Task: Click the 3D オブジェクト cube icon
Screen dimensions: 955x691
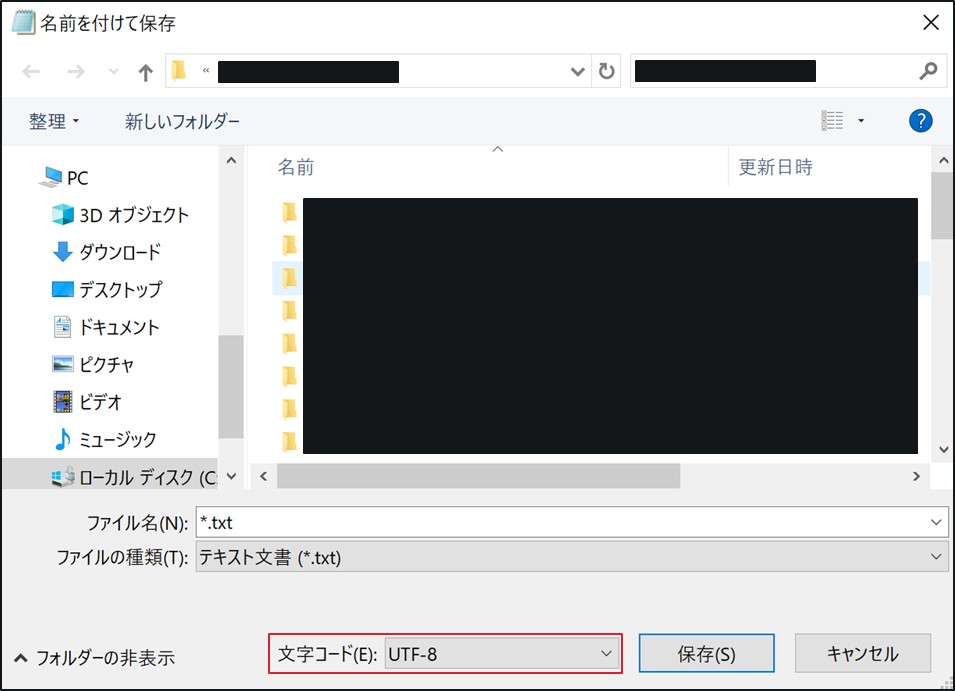Action: point(63,214)
